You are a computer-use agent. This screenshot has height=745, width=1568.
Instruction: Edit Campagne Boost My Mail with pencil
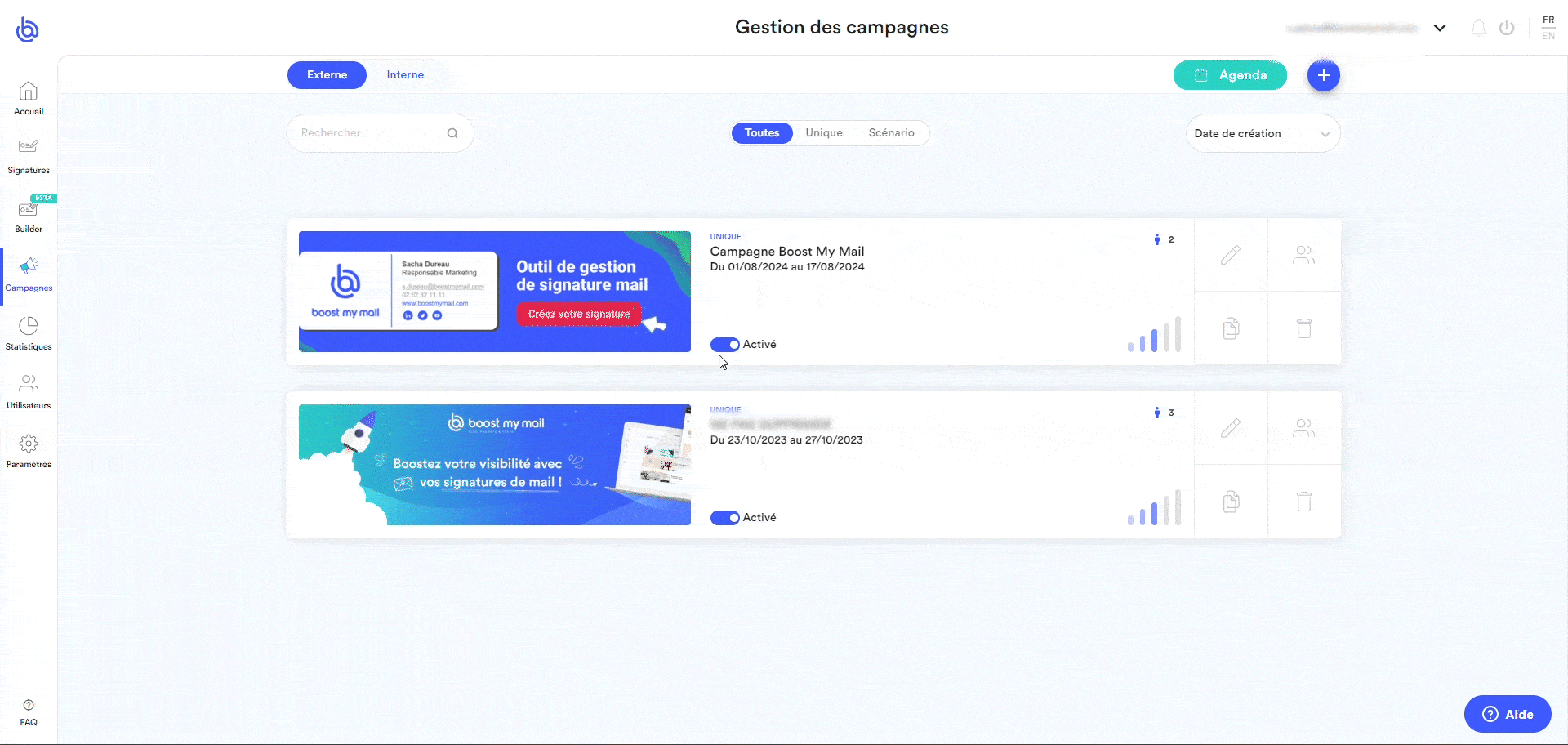pos(1231,255)
